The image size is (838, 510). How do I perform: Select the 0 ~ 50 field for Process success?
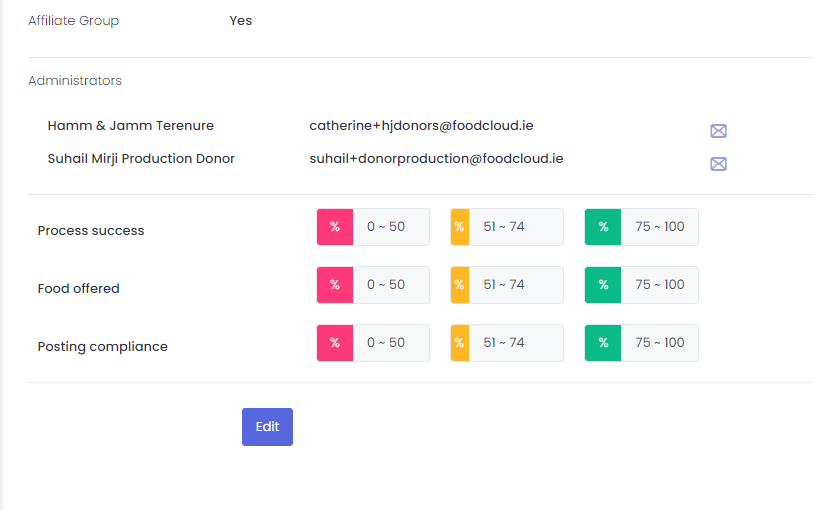click(x=390, y=227)
